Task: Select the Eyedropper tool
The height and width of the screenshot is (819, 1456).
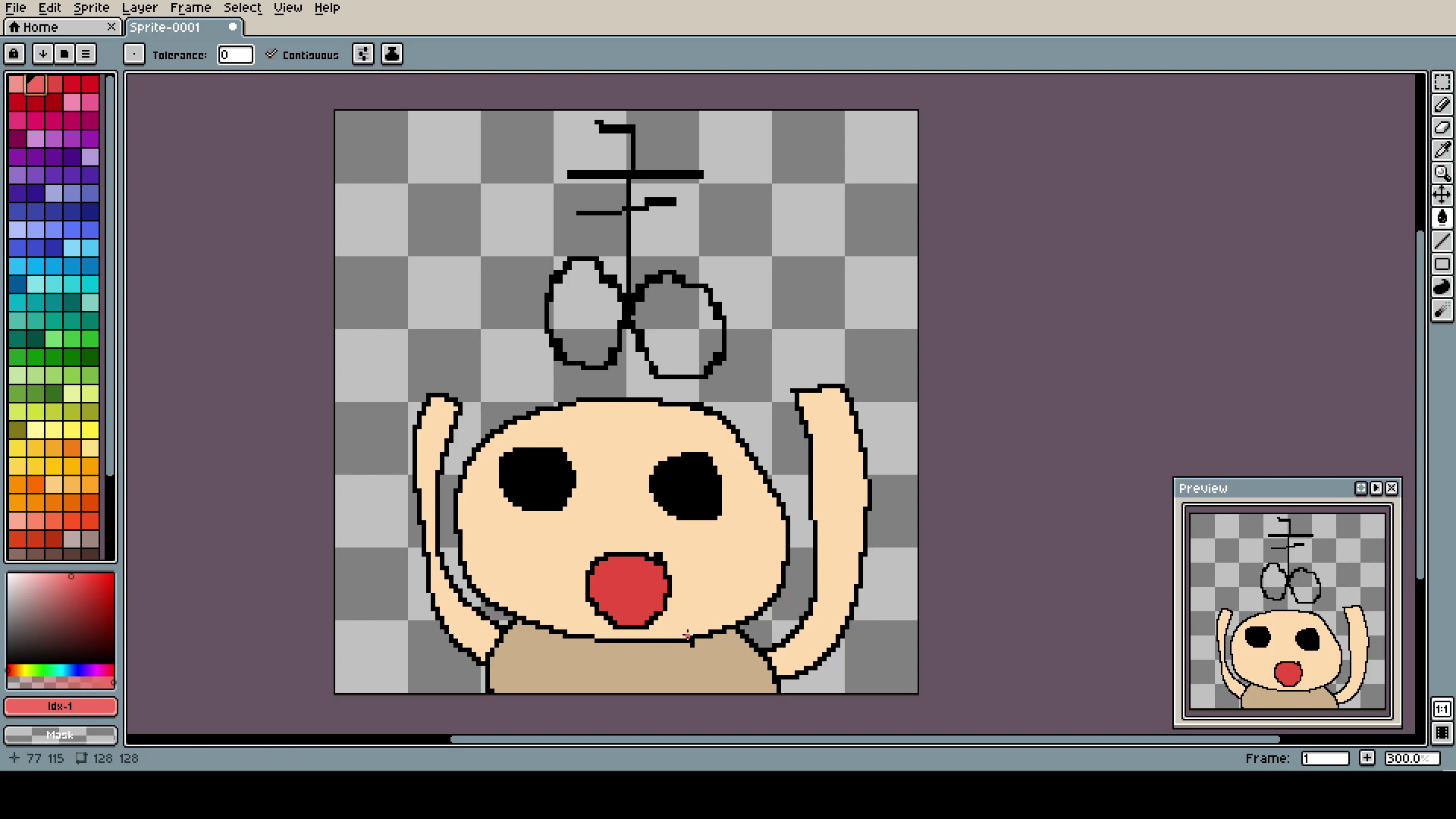Action: point(1442,151)
